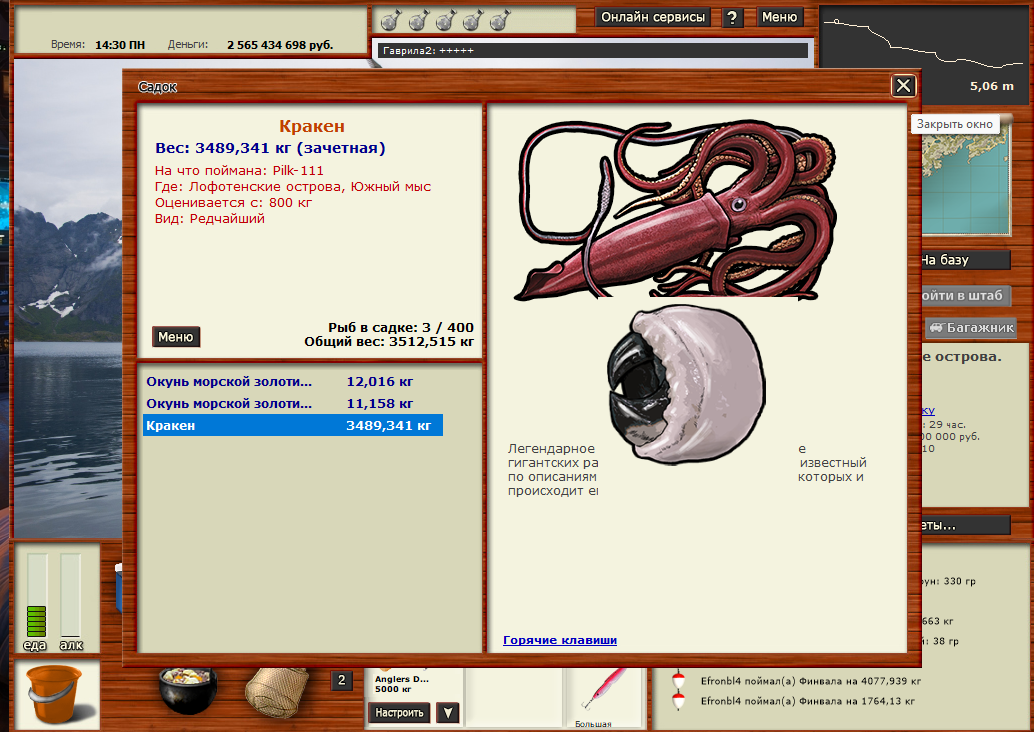Expand the dropdown arrow next to Настроить
The width and height of the screenshot is (1034, 732).
[x=448, y=712]
